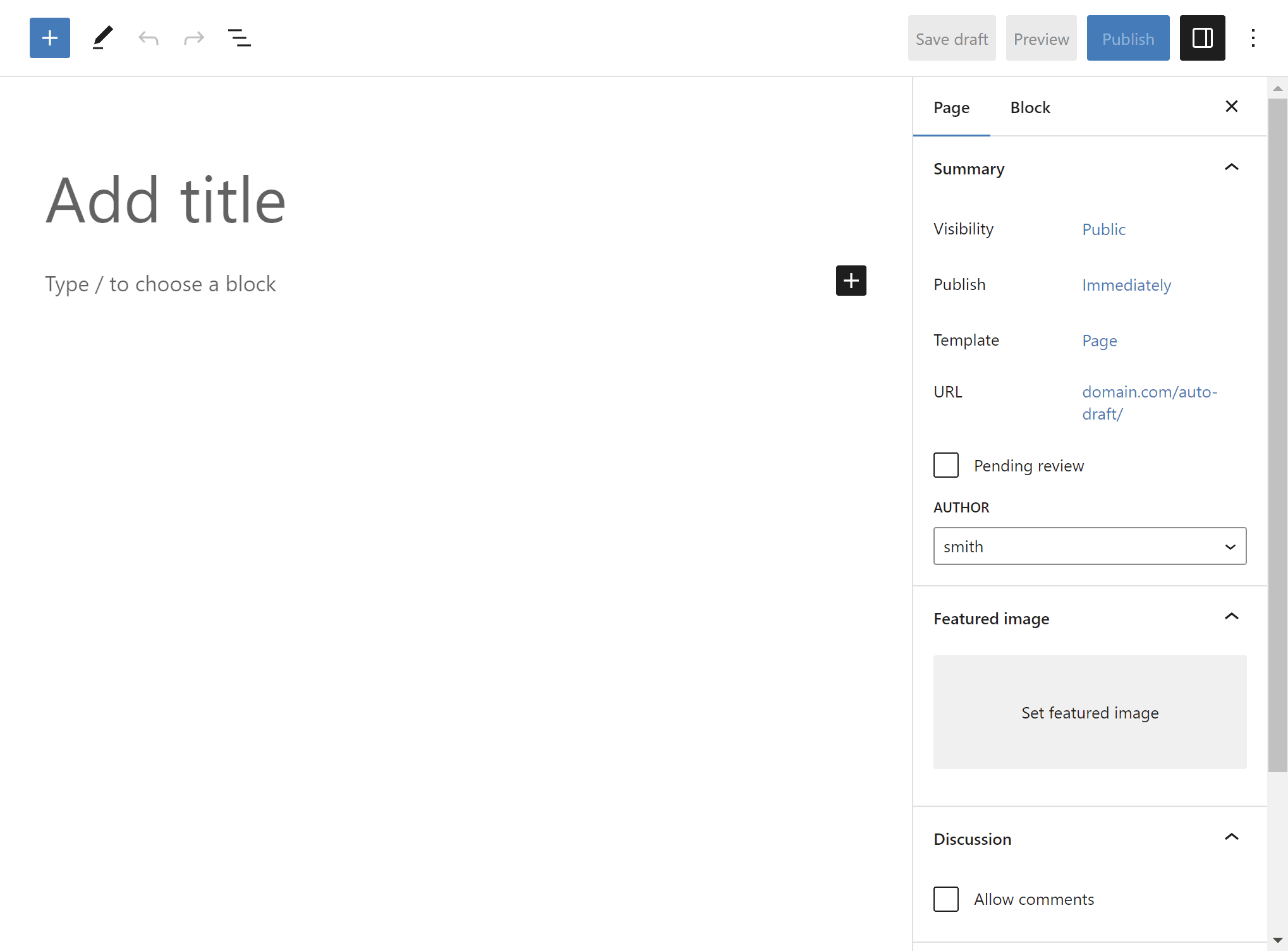1288x951 pixels.
Task: Open the Author dropdown showing smith
Action: [1090, 546]
